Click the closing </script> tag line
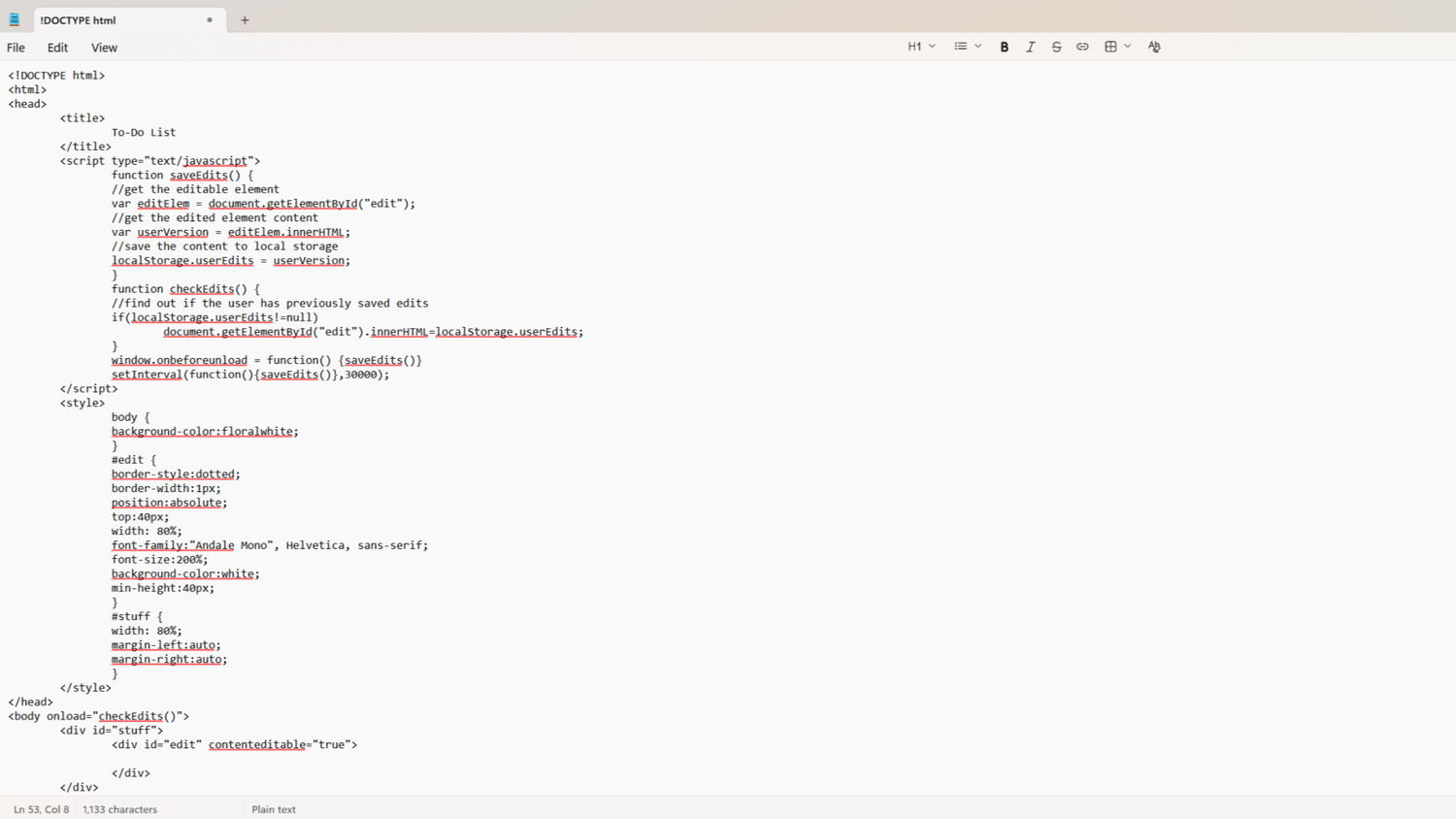Image resolution: width=1456 pixels, height=819 pixels. [x=88, y=388]
